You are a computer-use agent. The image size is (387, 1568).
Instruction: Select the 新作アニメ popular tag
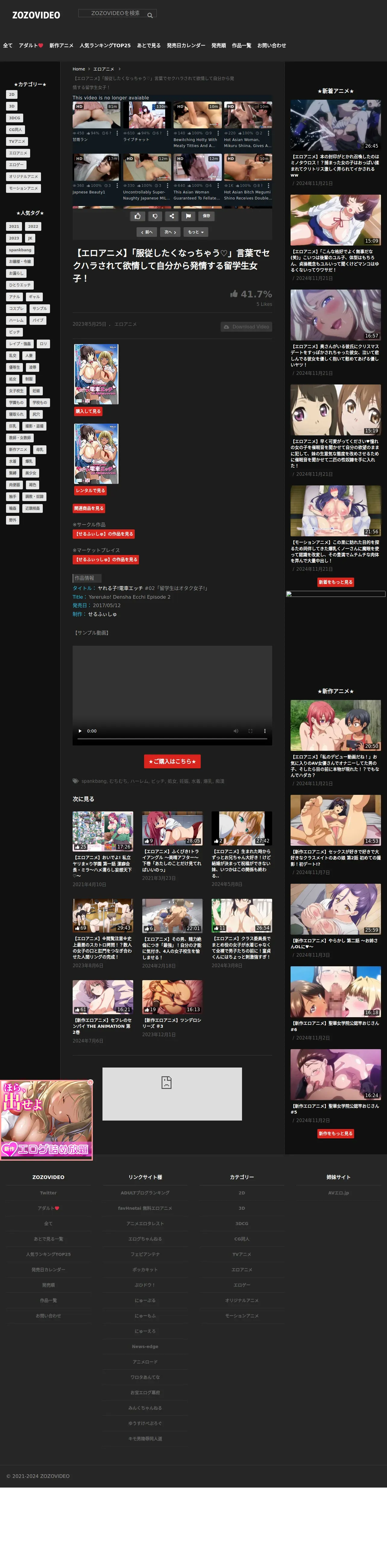tap(18, 449)
